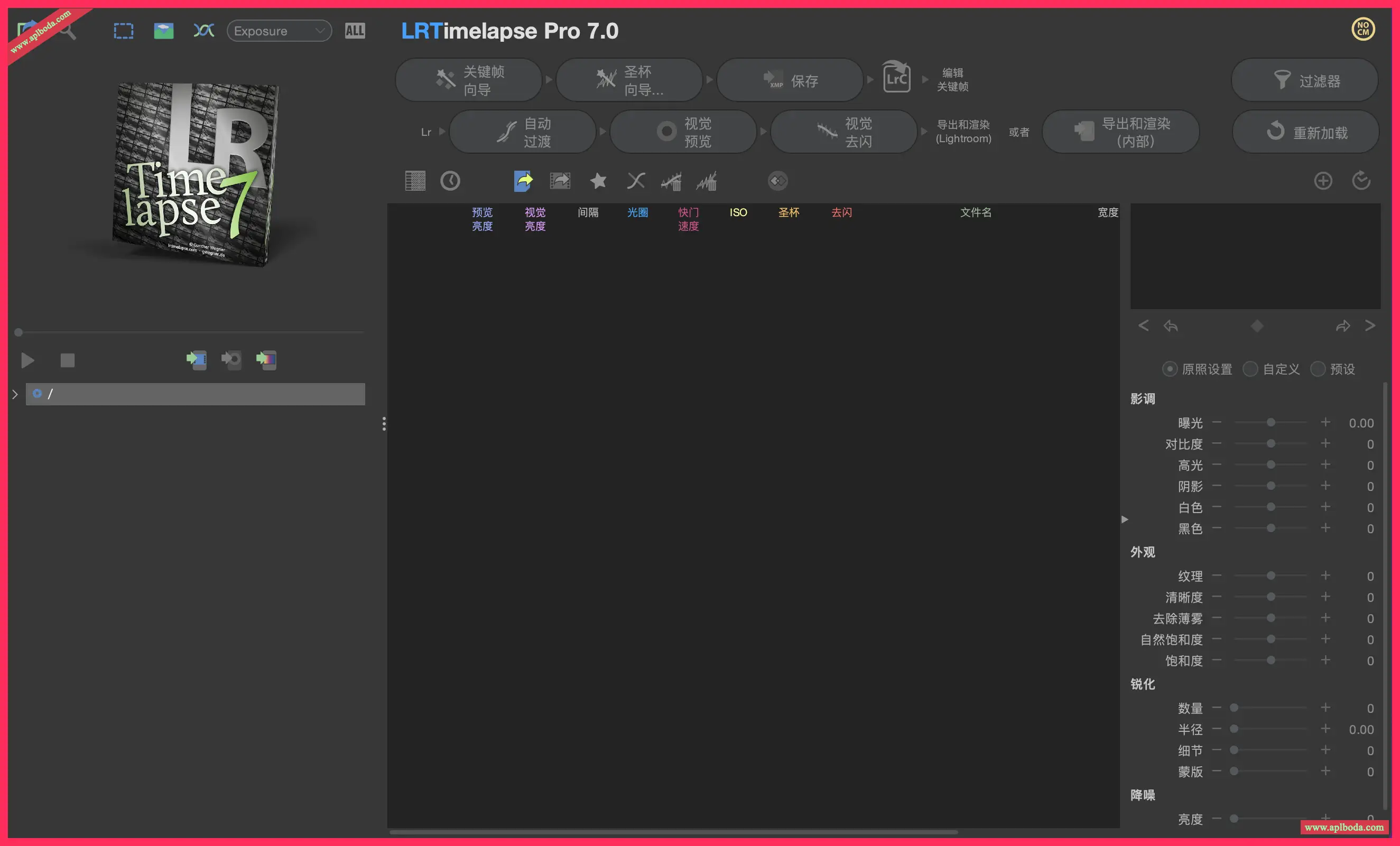Click the NO CM color management badge

click(1363, 29)
